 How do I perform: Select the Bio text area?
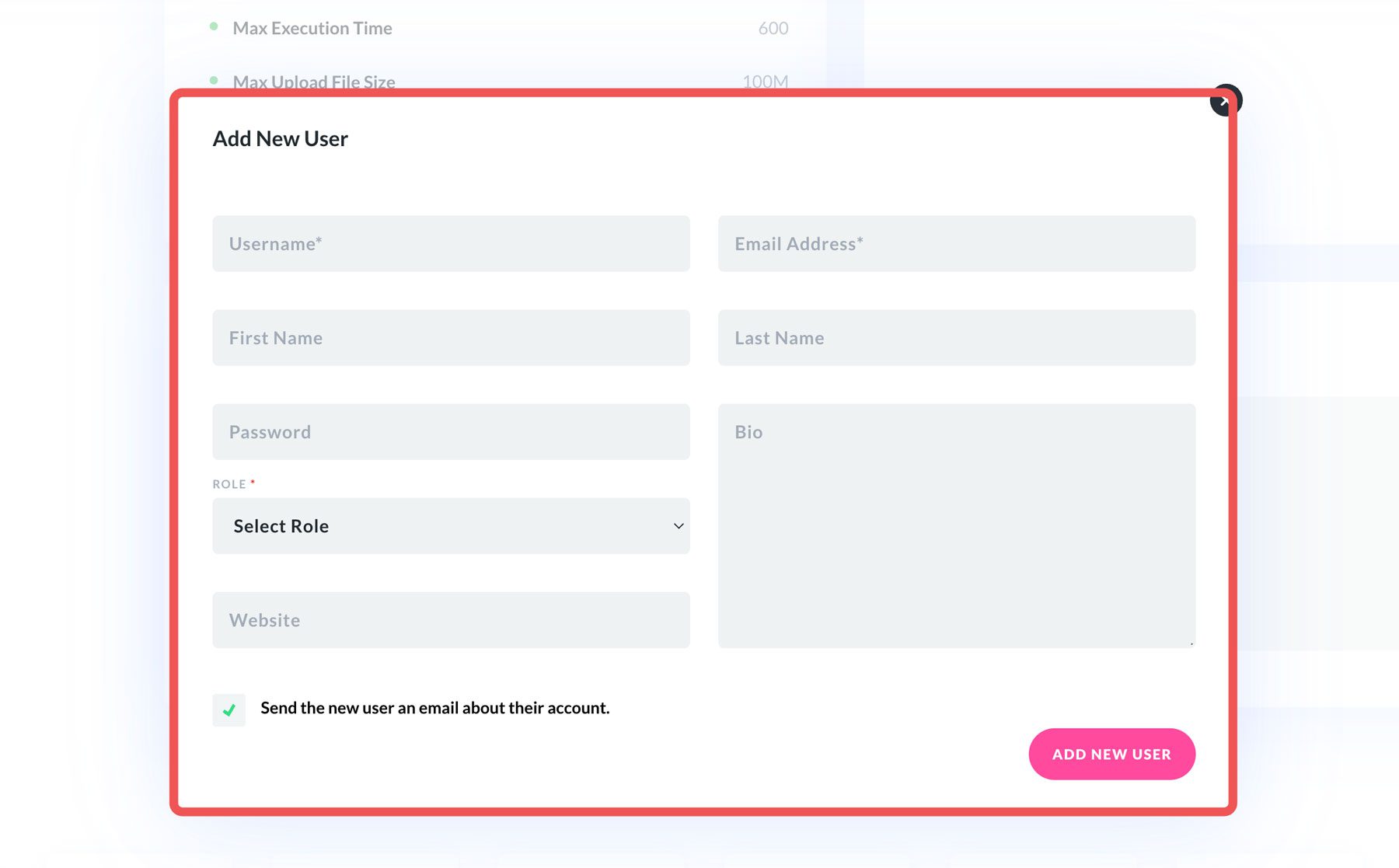point(957,525)
